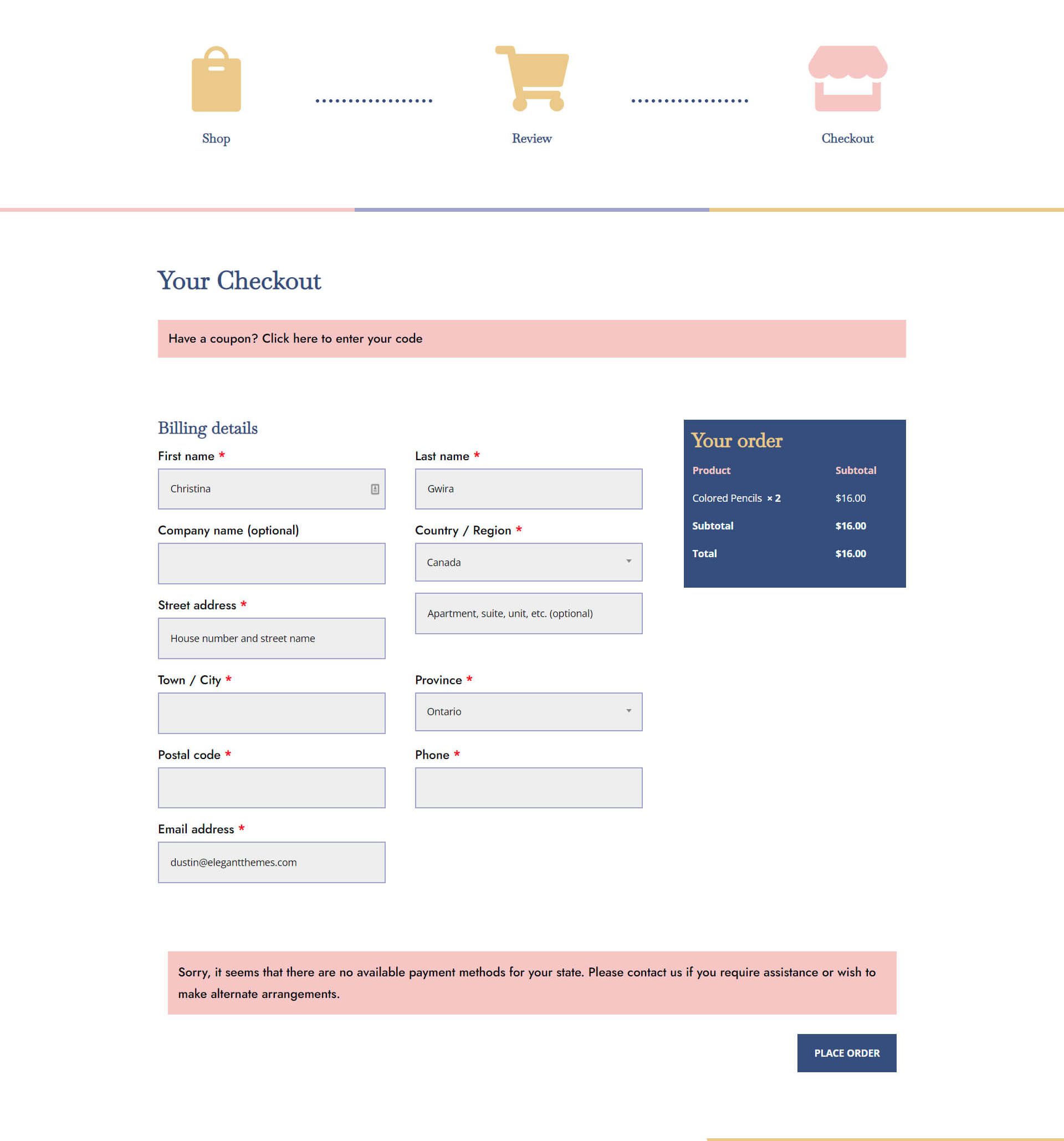The height and width of the screenshot is (1141, 1064).
Task: Click the Review cart icon
Action: point(532,79)
